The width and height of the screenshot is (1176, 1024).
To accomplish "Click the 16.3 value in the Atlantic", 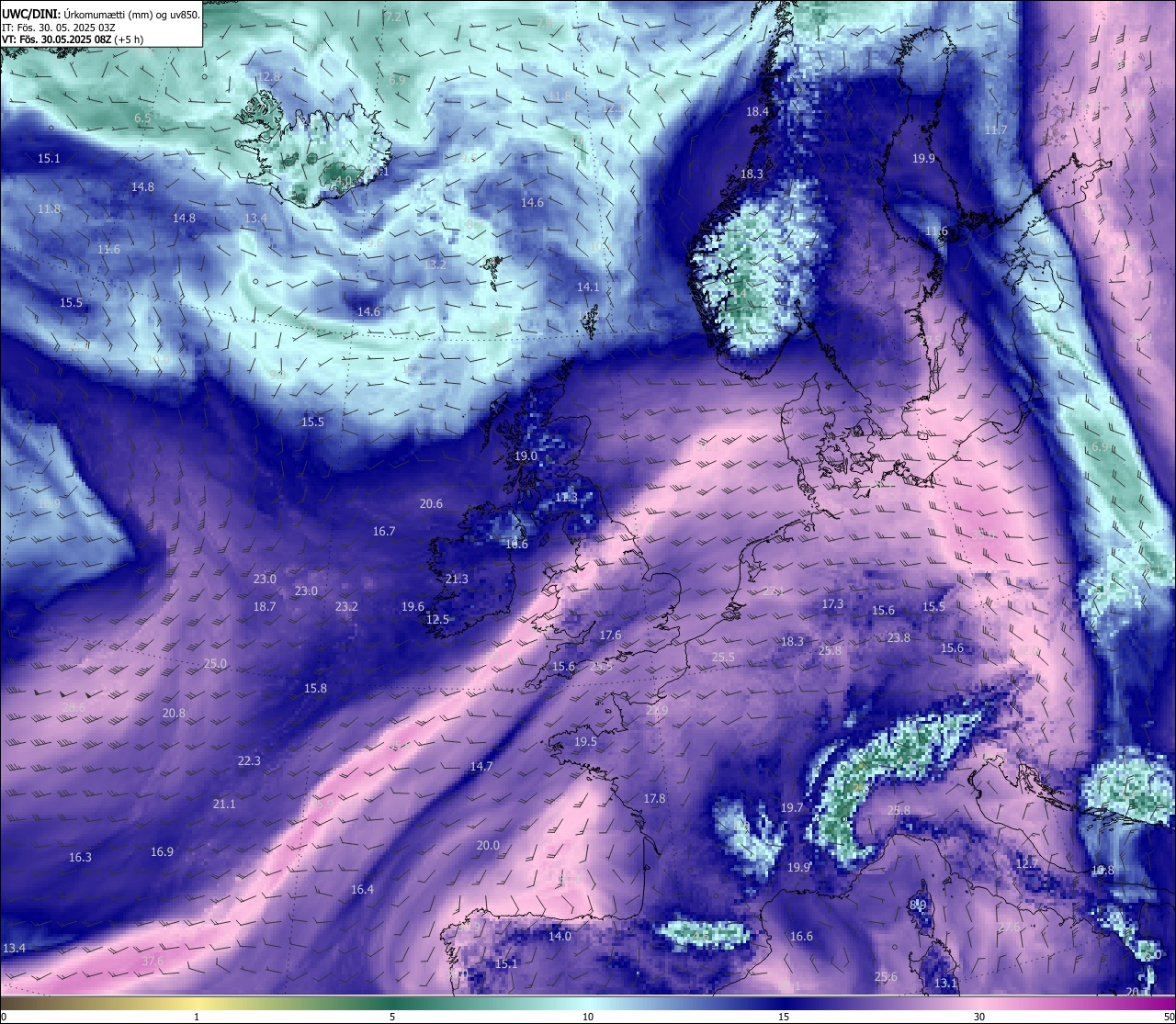I will [80, 858].
